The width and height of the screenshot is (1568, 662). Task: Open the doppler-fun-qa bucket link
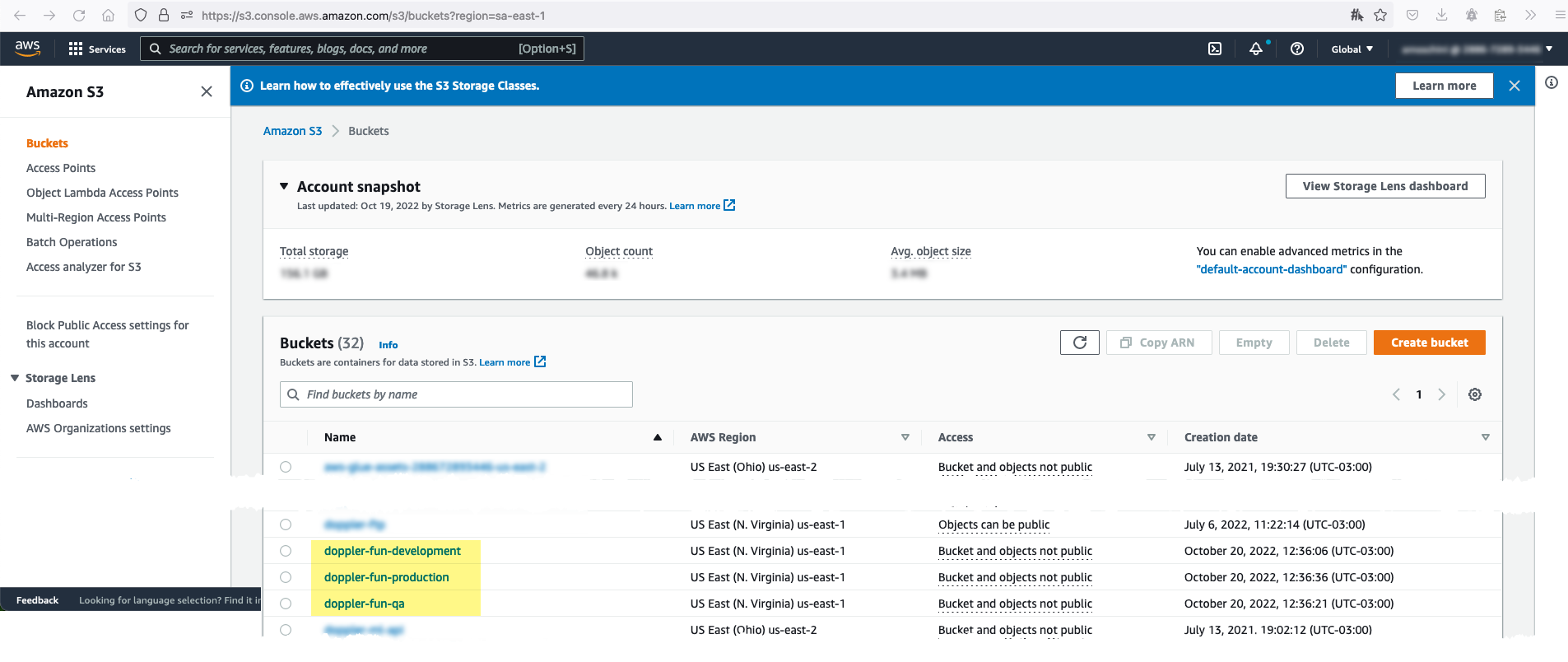click(x=365, y=604)
